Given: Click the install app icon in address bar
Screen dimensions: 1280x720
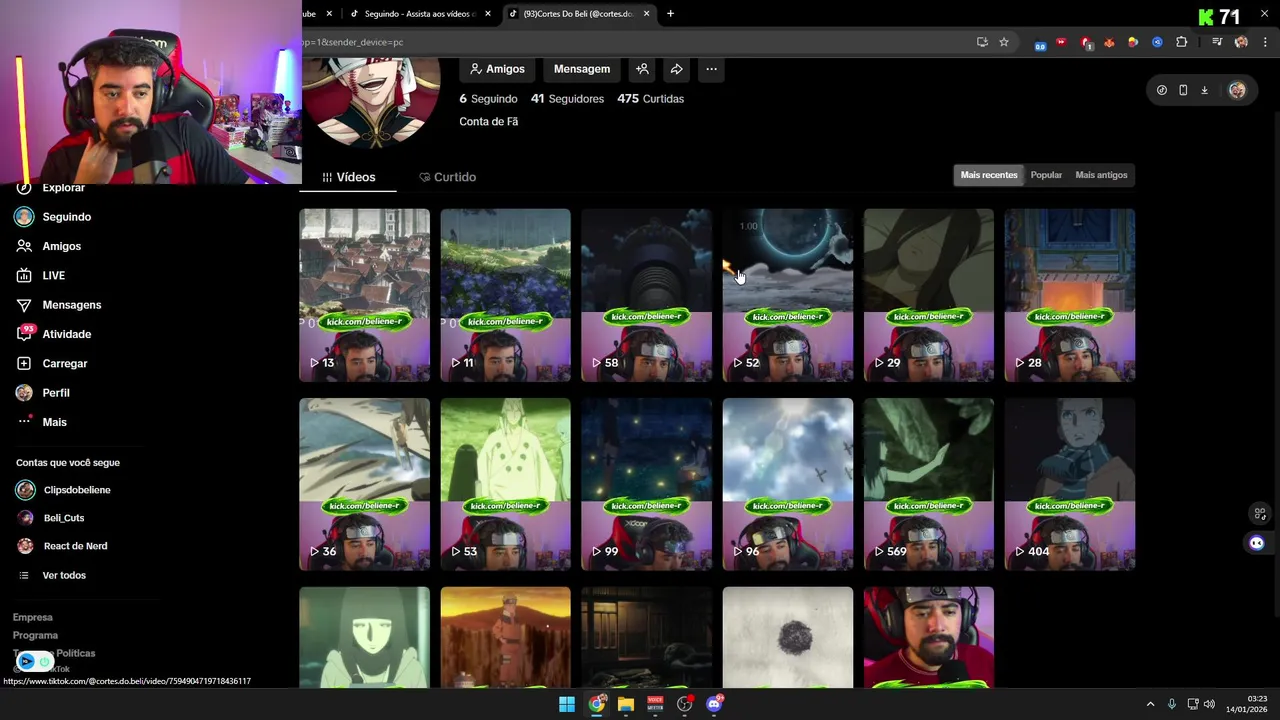Looking at the screenshot, I should 982,42.
